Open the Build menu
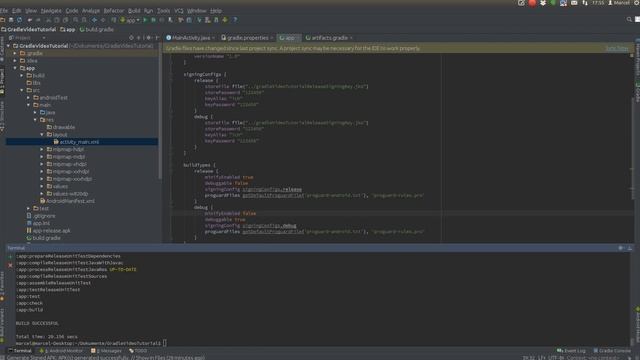Screen dimensions: 640x360 [134, 11]
